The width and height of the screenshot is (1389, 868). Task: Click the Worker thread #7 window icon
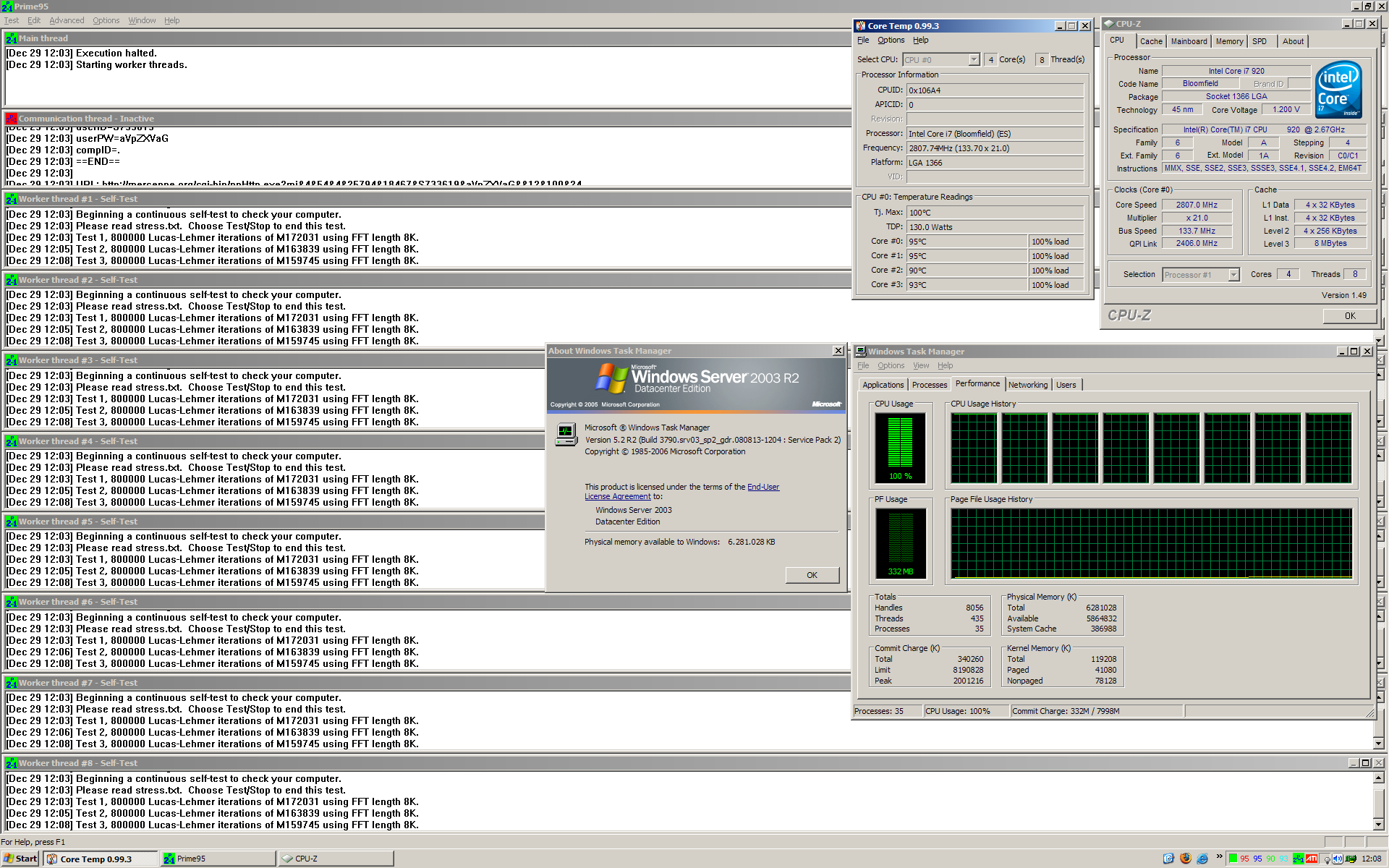[x=11, y=683]
